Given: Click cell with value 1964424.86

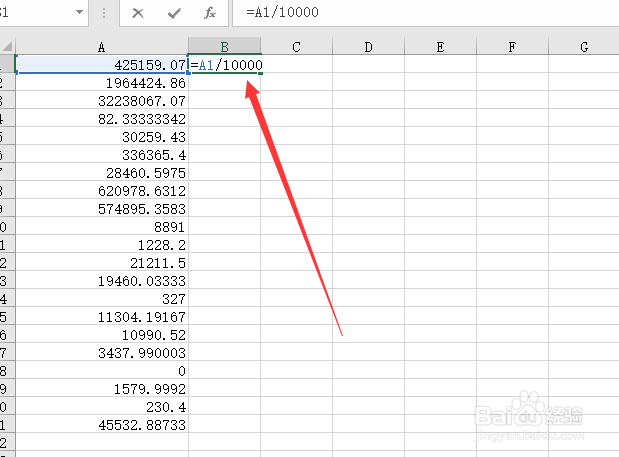Looking at the screenshot, I should click(x=102, y=82).
